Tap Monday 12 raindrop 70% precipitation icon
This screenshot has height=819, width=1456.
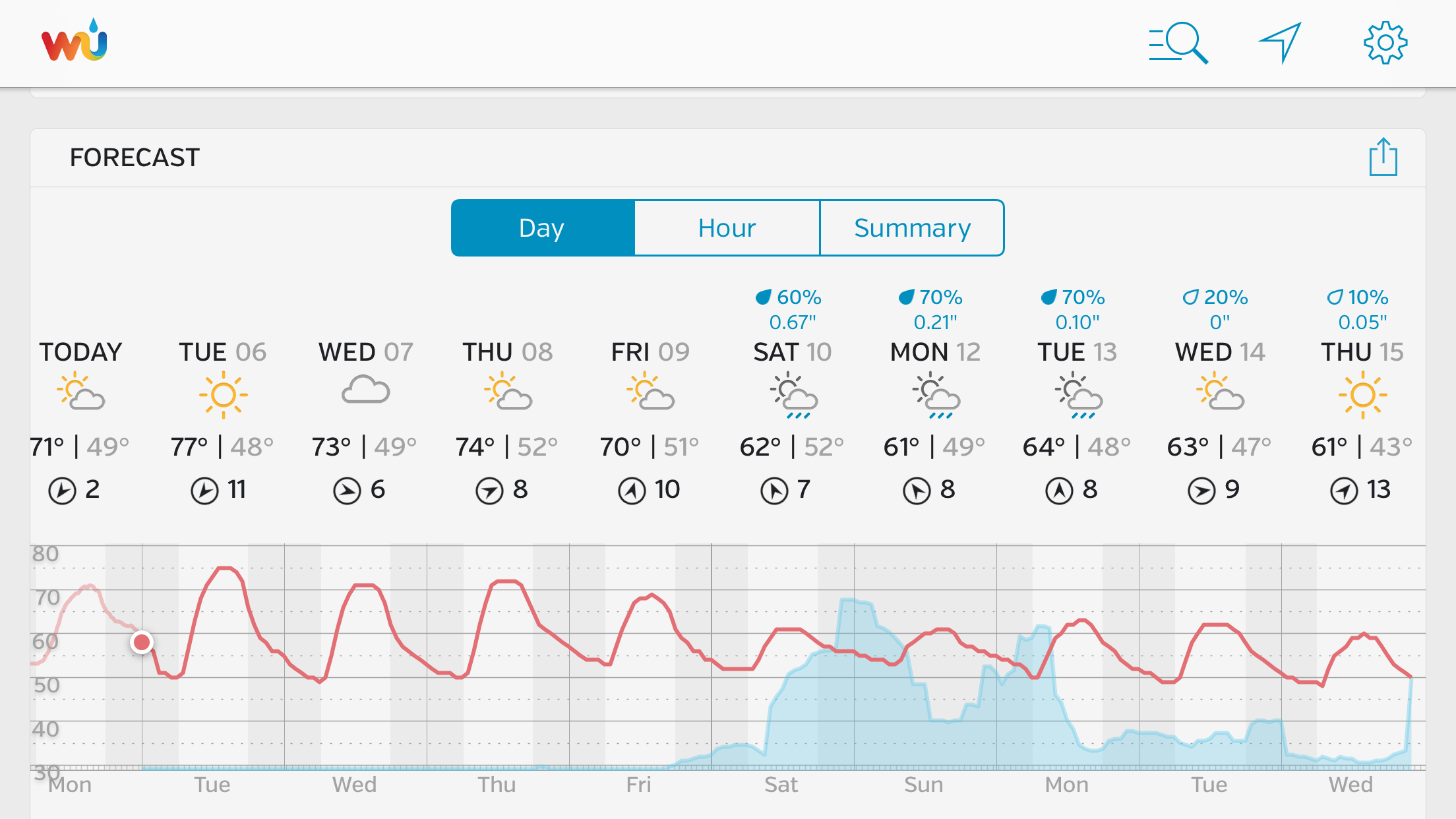point(907,297)
